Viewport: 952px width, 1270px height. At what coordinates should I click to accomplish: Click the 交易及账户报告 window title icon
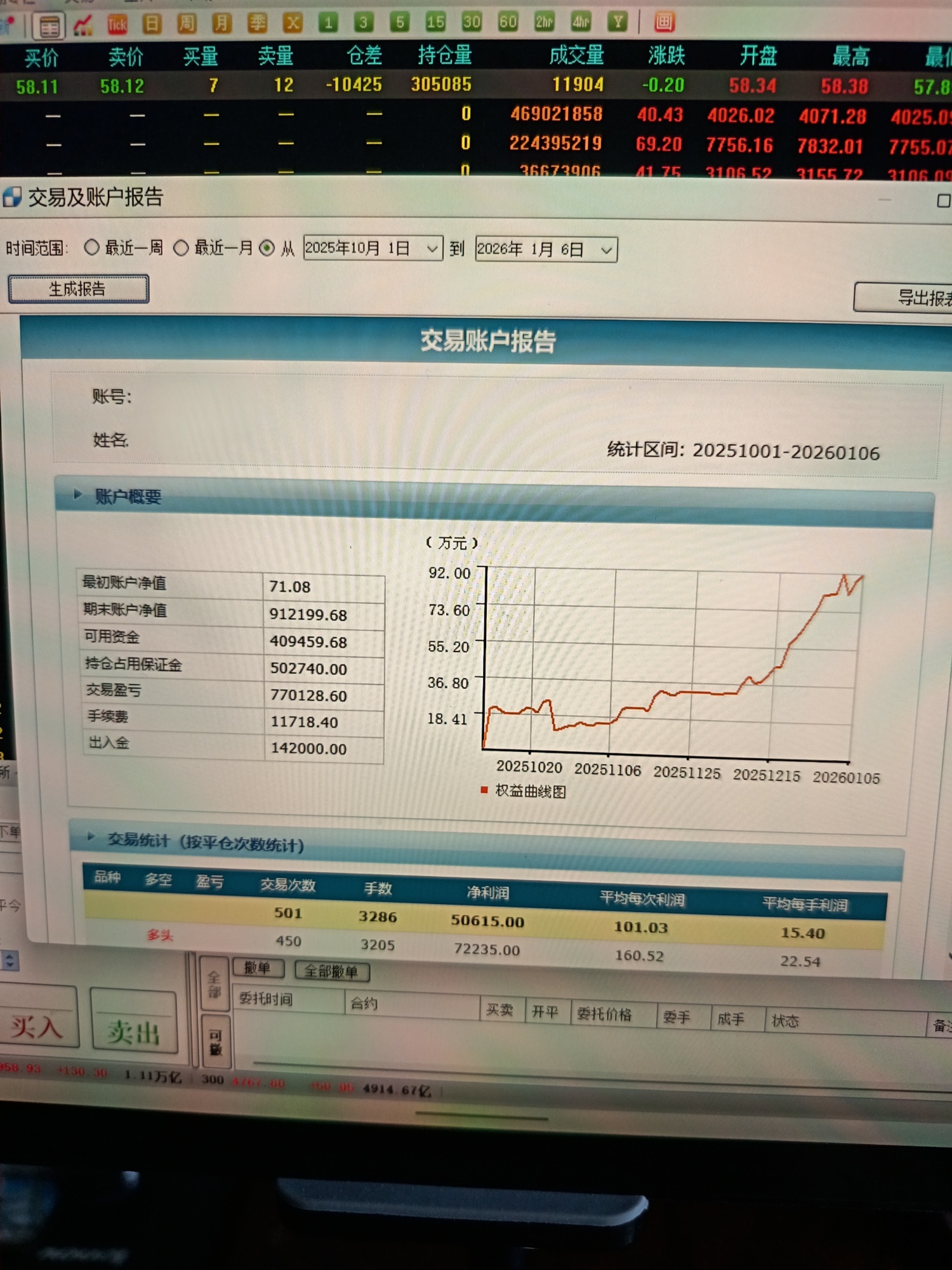(x=12, y=197)
